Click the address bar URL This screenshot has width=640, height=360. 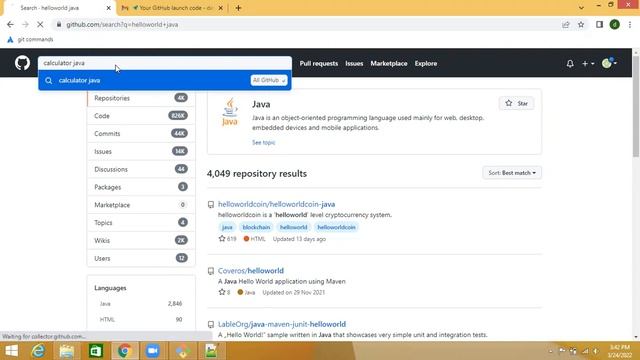pos(122,24)
